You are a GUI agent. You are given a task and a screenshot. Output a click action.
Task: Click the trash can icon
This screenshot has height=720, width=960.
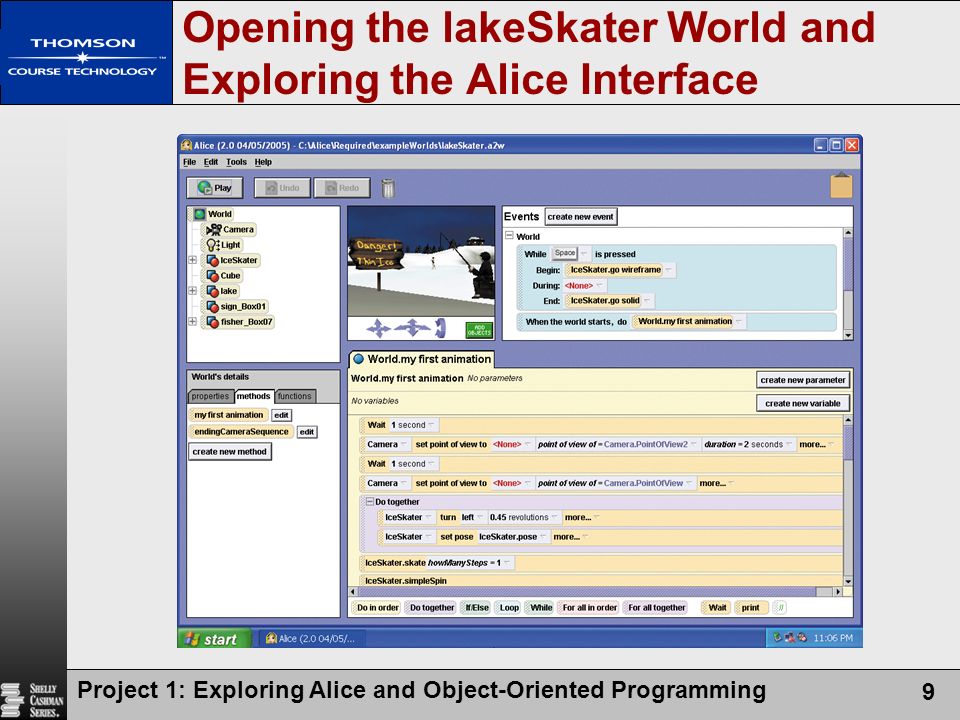tap(388, 188)
